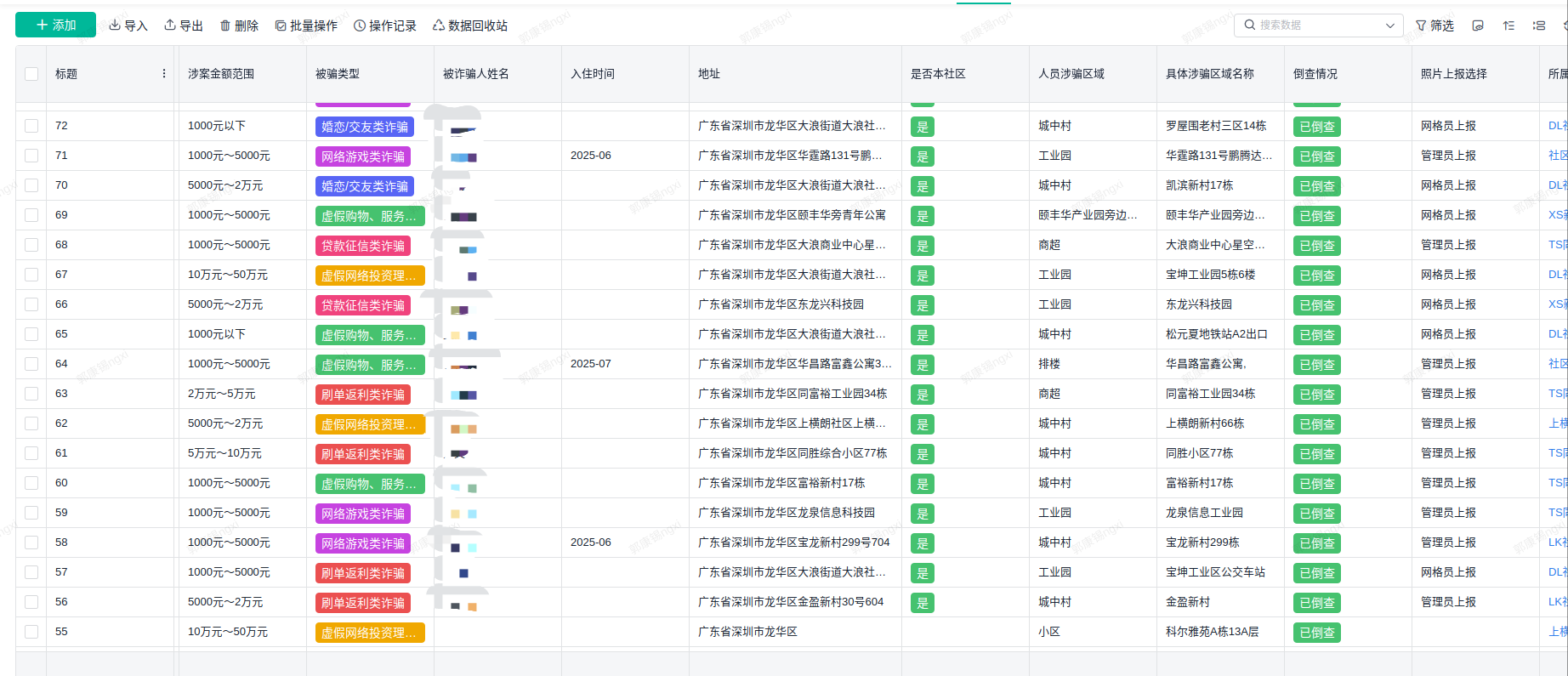The height and width of the screenshot is (676, 1568).
Task: Select the checkbox for row 55
Action: (31, 632)
